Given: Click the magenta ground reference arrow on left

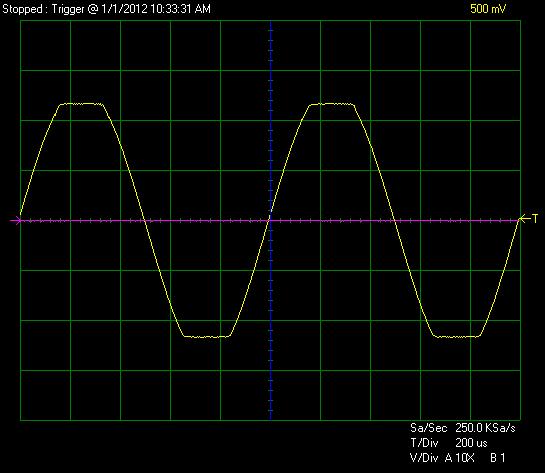Looking at the screenshot, I should tap(15, 220).
